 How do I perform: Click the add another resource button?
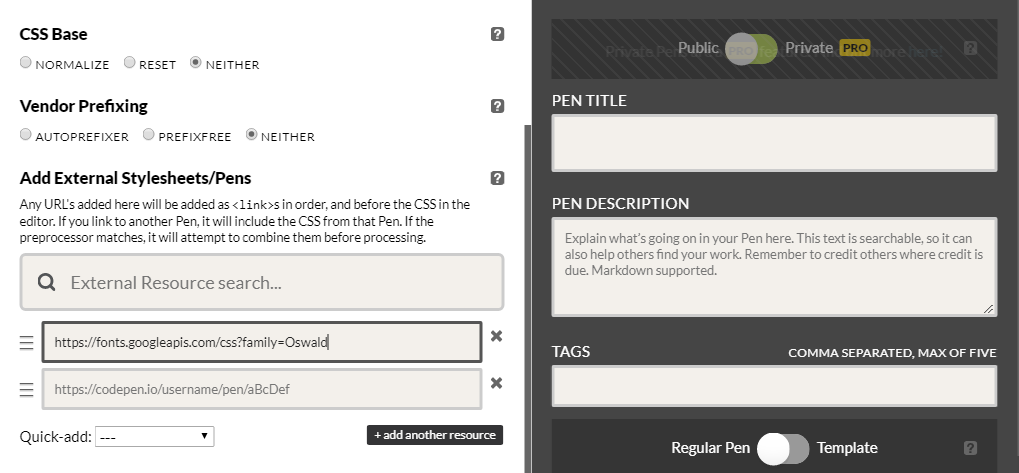(x=434, y=435)
